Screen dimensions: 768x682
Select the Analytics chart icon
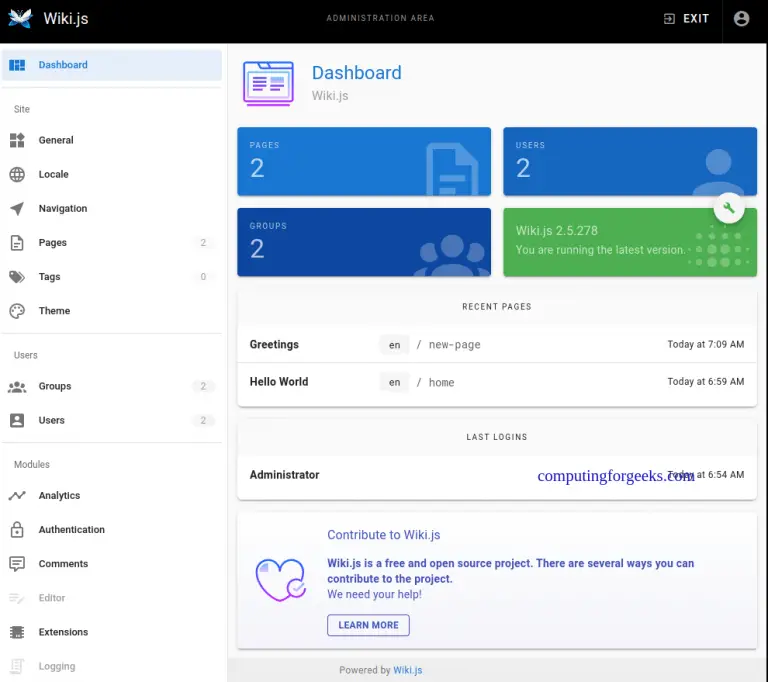click(x=17, y=496)
